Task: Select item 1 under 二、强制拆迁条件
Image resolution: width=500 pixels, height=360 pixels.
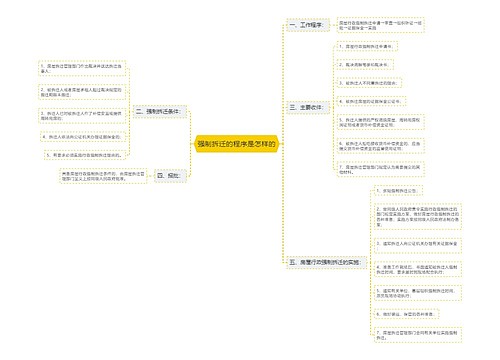Action: [x=82, y=69]
